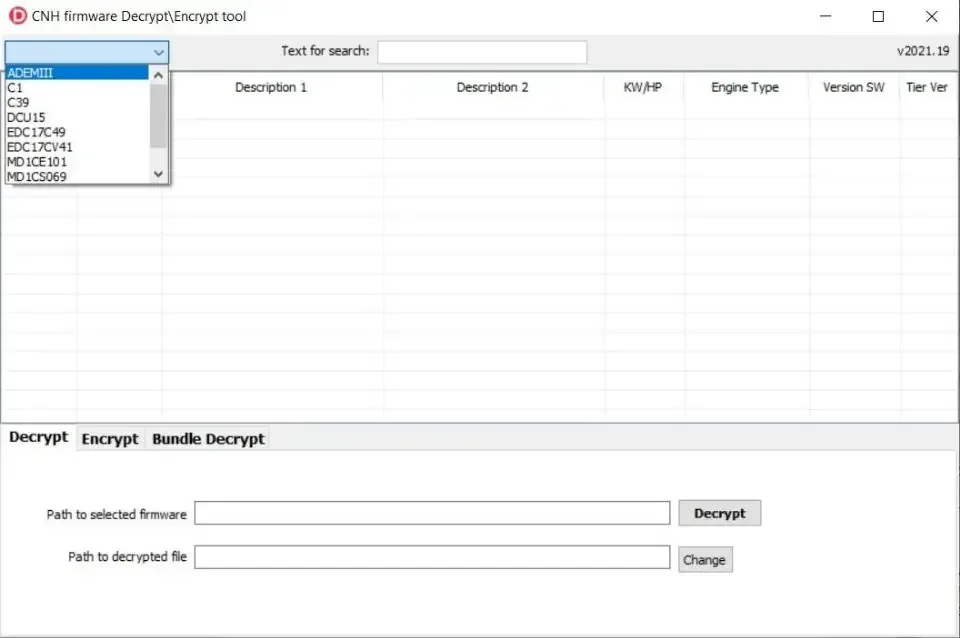Switch to the Encrypt tab

(110, 439)
